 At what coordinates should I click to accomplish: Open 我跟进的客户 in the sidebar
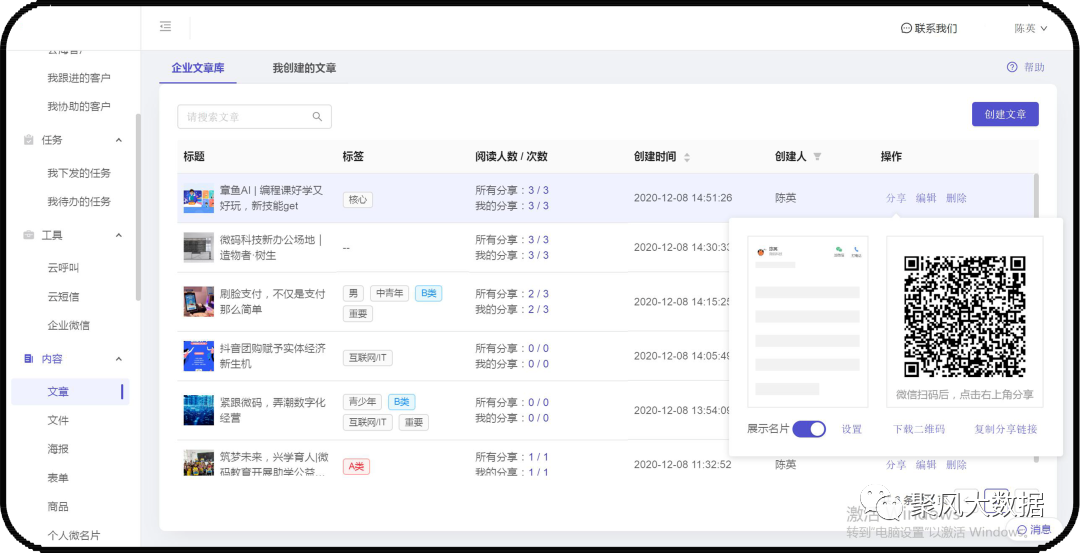pyautogui.click(x=79, y=78)
